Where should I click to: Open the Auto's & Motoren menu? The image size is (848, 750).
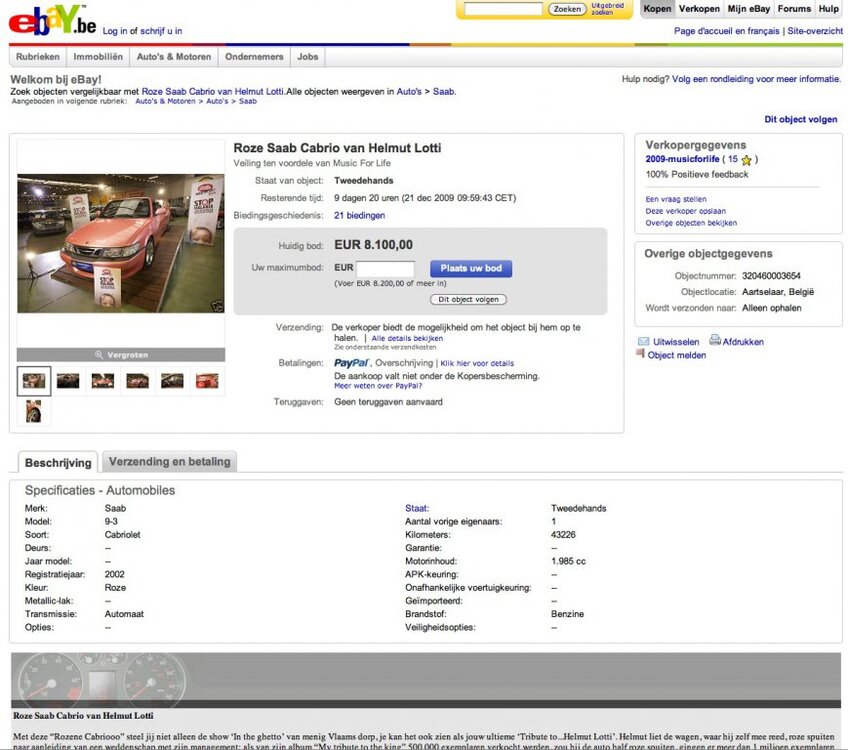point(174,57)
